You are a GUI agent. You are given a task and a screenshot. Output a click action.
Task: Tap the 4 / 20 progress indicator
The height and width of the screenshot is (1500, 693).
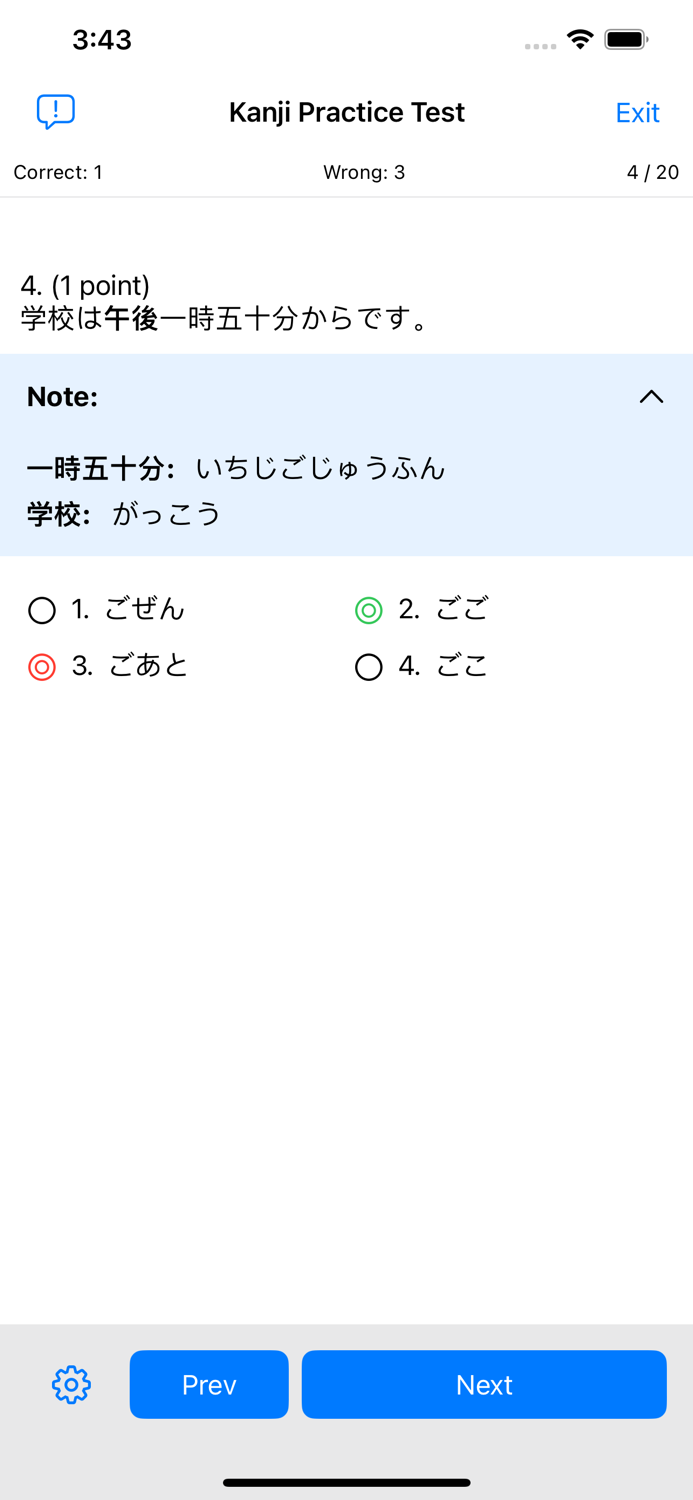click(x=652, y=172)
